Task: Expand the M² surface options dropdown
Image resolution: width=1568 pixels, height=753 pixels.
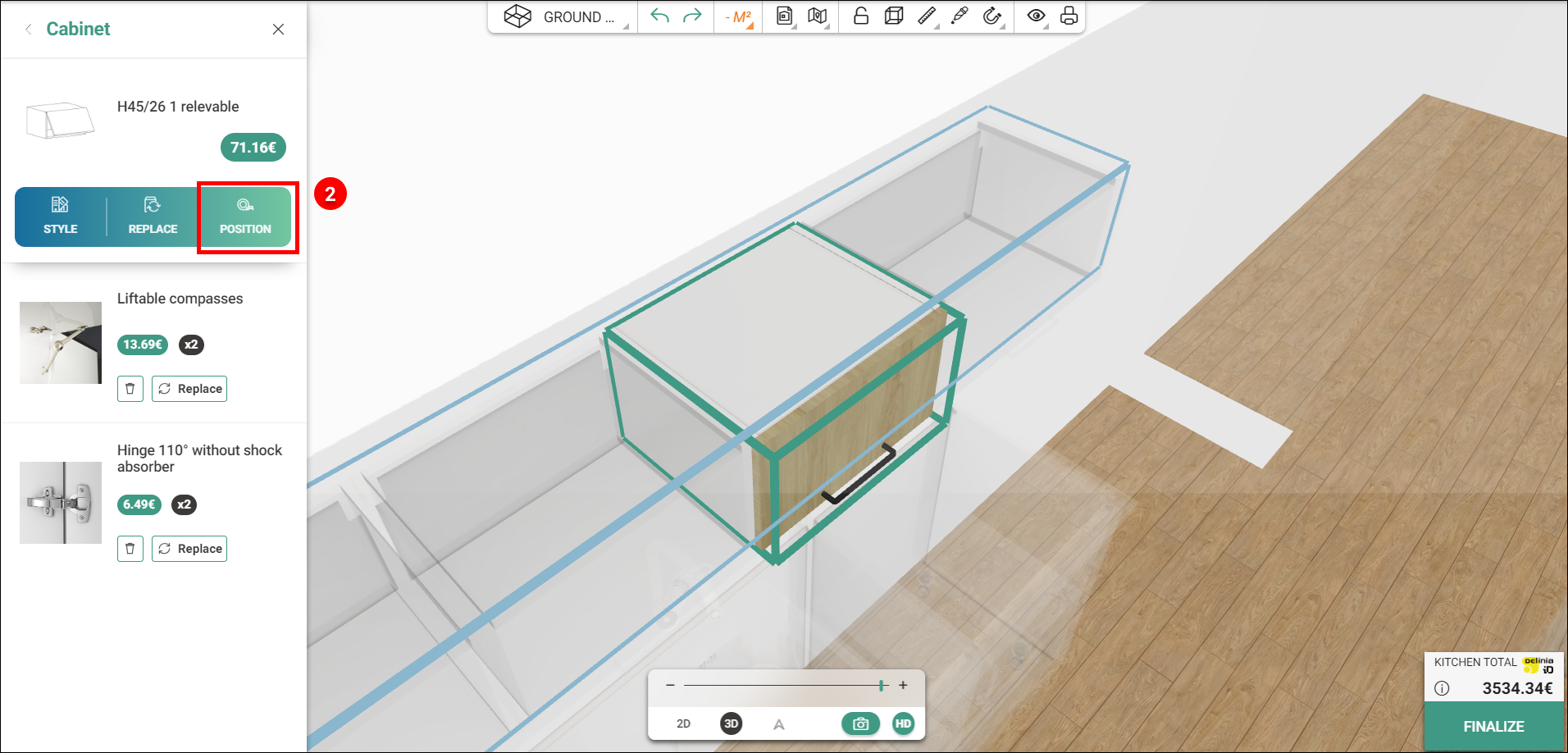Action: (x=739, y=17)
